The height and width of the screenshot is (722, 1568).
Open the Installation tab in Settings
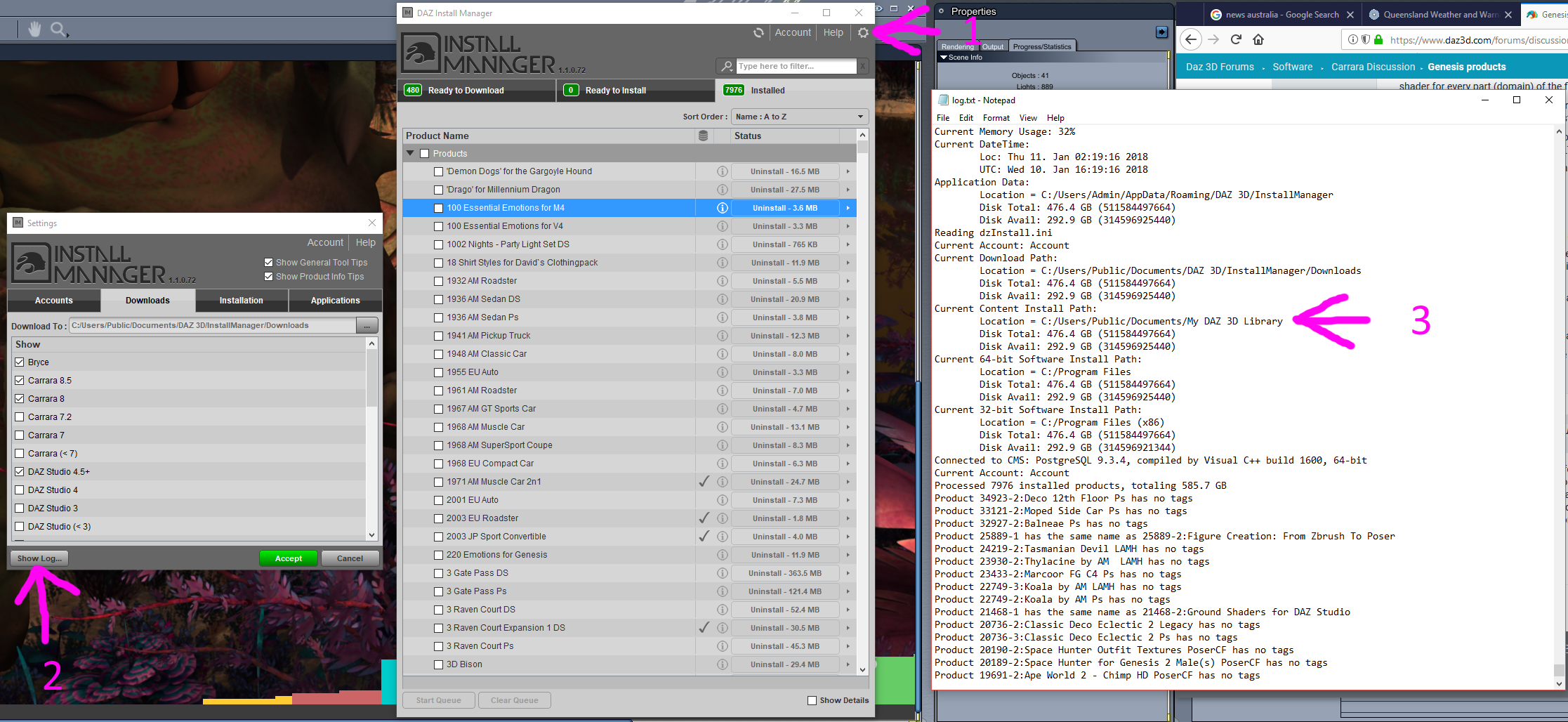[x=242, y=301]
